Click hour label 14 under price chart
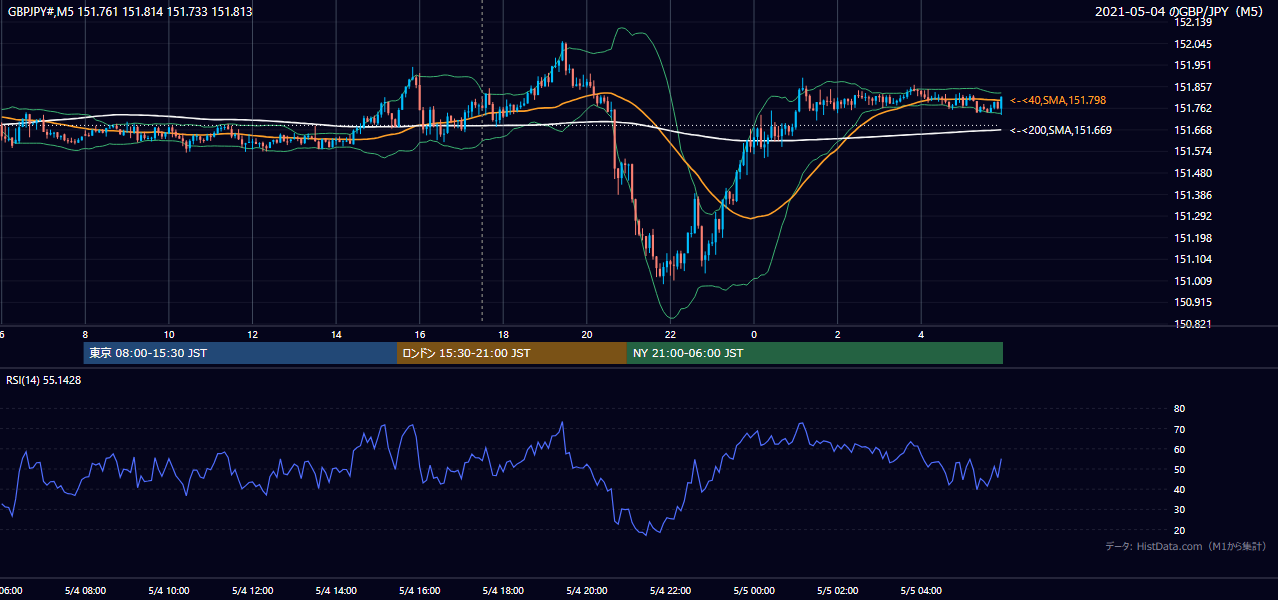Screen dimensions: 1278x600 tap(337, 334)
